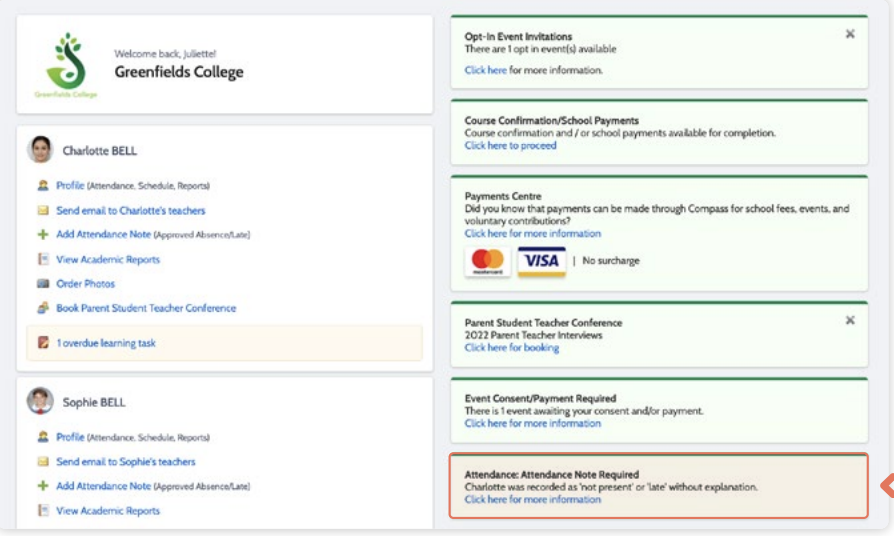Click Charlotte's green plus attendance note icon
This screenshot has width=894, height=536.
43,234
